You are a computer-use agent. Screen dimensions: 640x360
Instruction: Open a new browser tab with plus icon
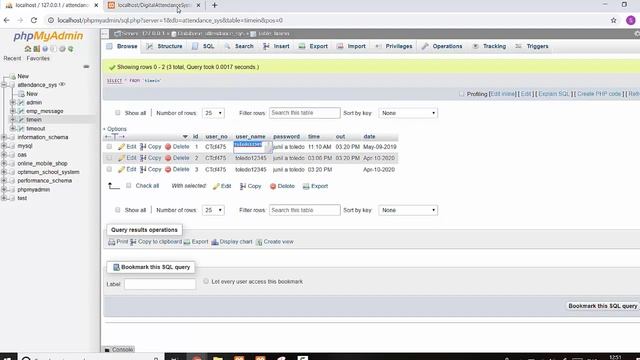pyautogui.click(x=214, y=5)
